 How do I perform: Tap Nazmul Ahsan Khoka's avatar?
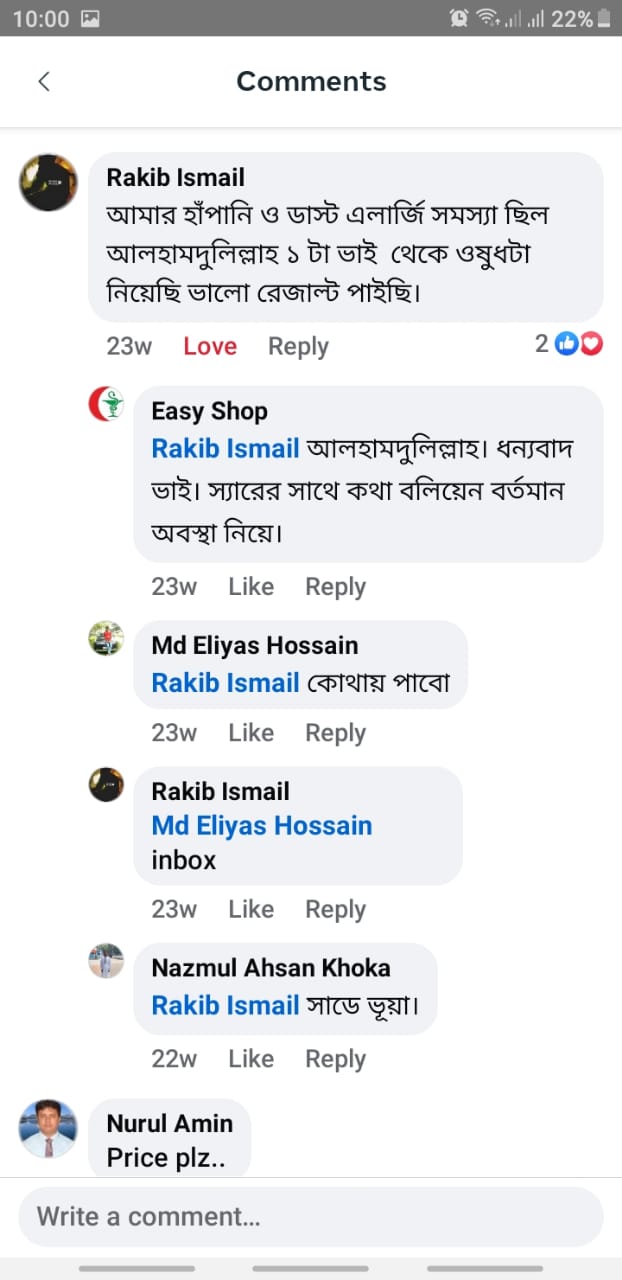[107, 961]
